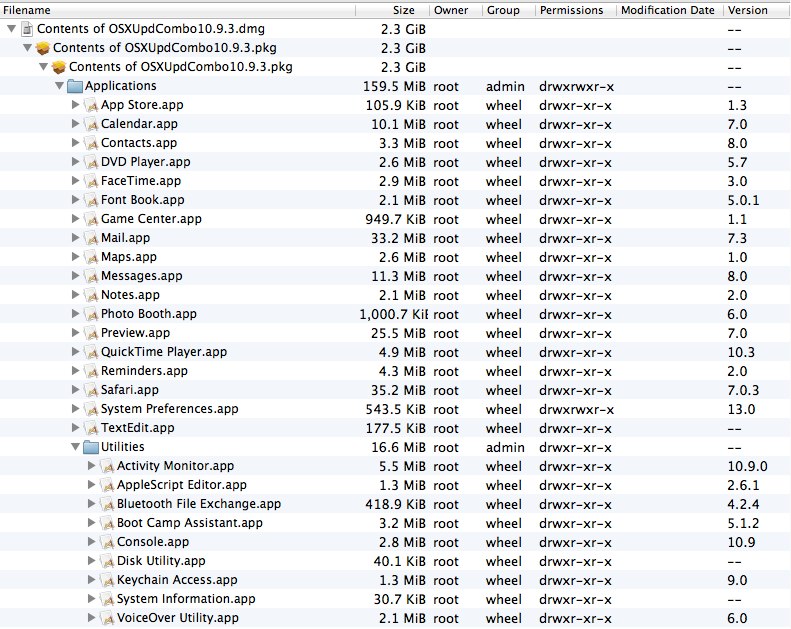Select the version value 13.0
This screenshot has height=629, width=791.
coord(741,410)
